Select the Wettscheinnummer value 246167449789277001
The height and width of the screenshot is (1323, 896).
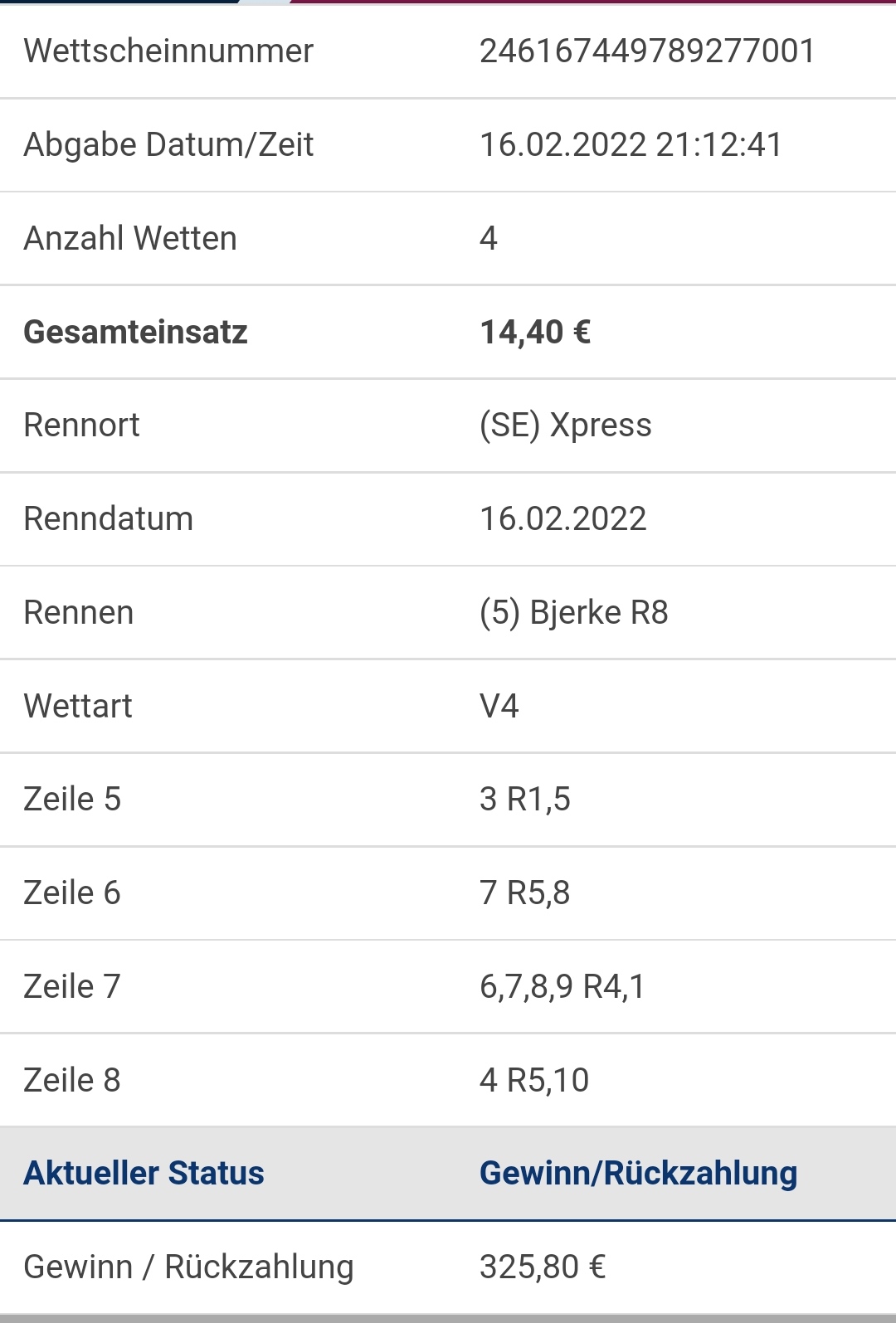click(x=647, y=51)
